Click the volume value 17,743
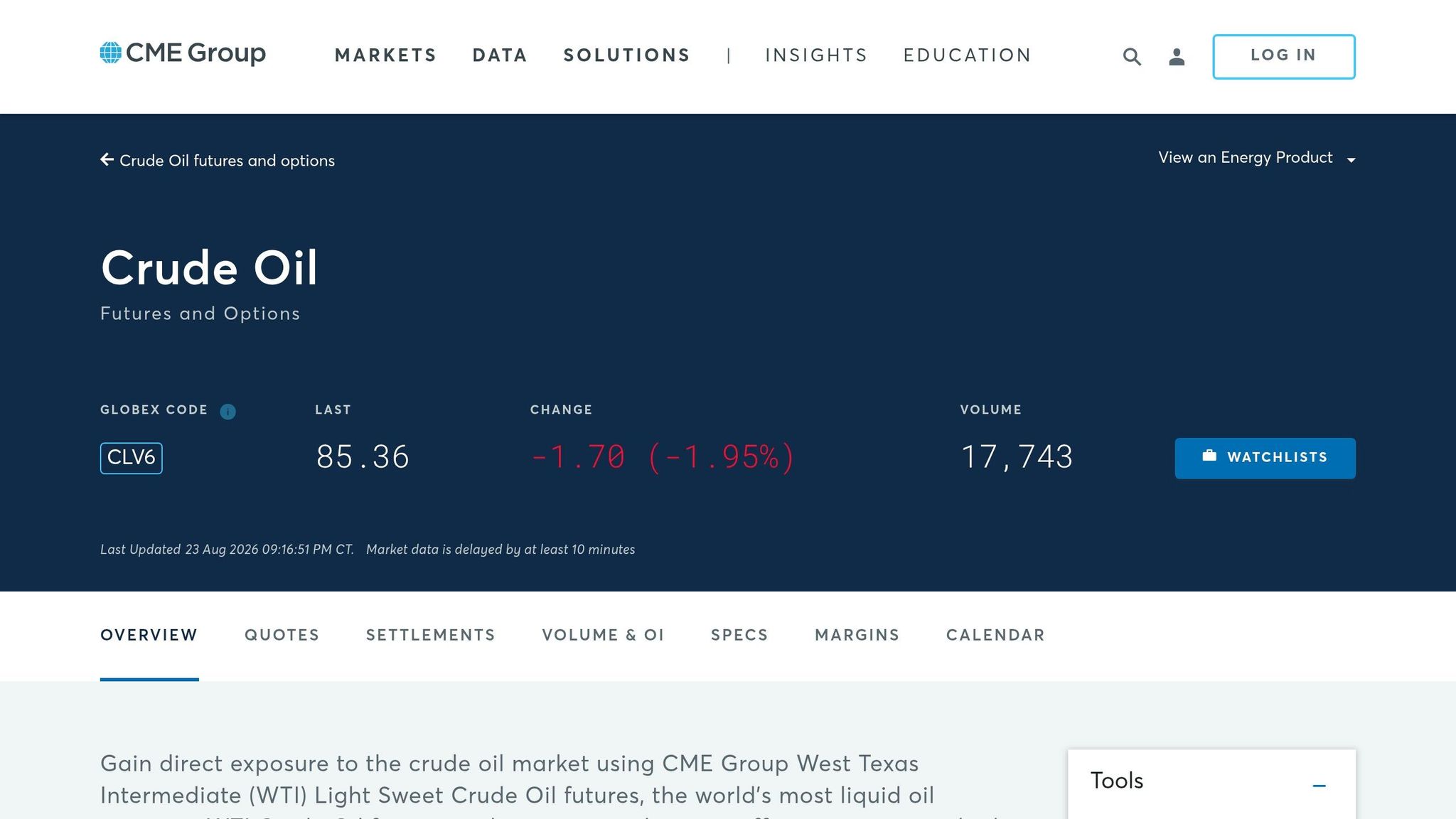The height and width of the screenshot is (819, 1456). tap(1017, 457)
